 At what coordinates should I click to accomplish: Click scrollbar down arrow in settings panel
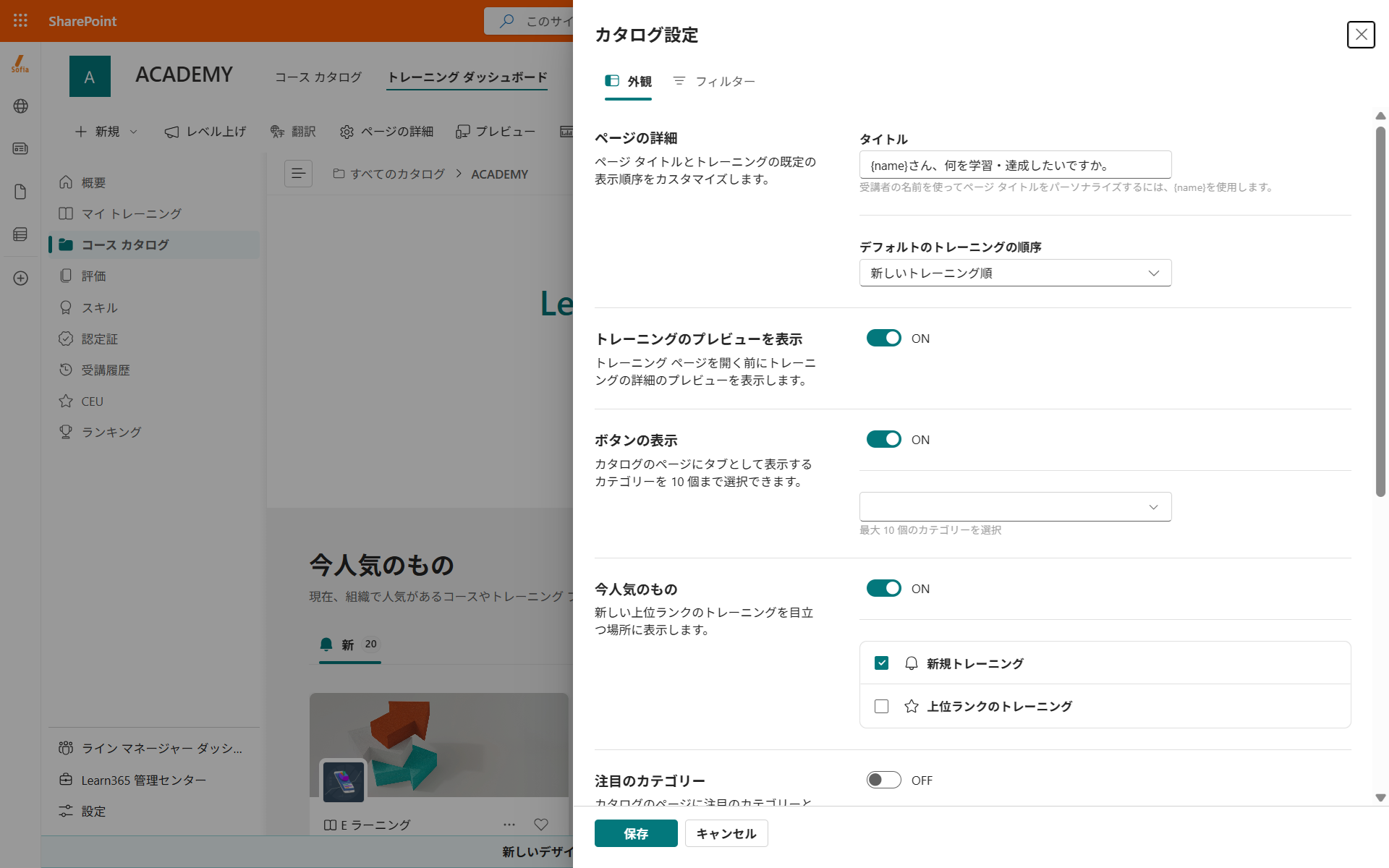[x=1380, y=798]
